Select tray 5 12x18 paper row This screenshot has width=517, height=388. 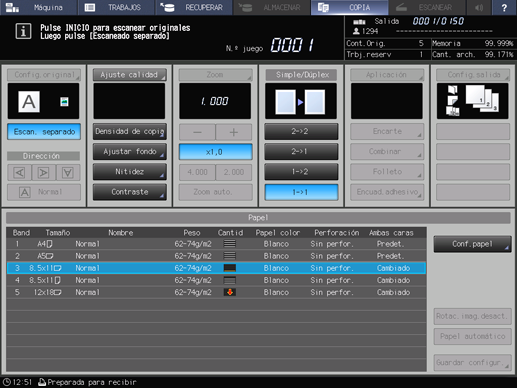216,292
